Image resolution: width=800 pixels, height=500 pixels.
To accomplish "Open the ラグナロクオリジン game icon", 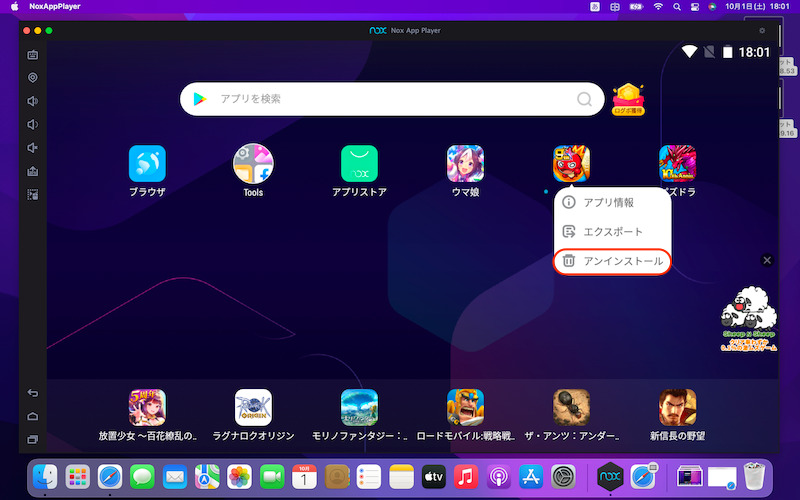I will [x=253, y=408].
